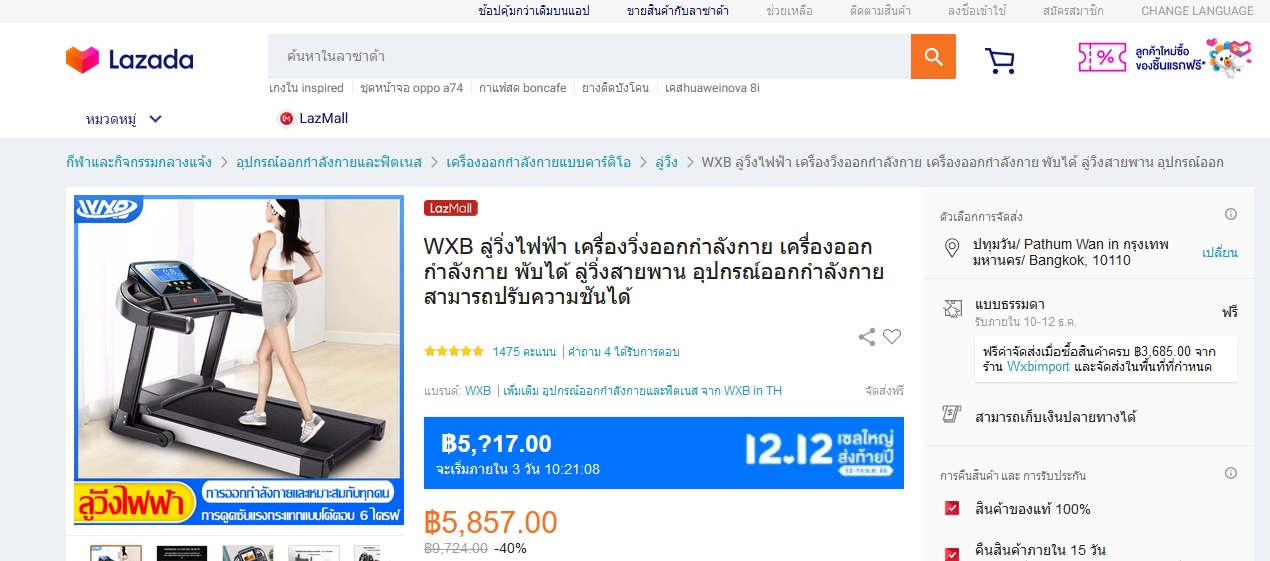Open CHANGE LANGUAGE menu
Image resolution: width=1270 pixels, height=561 pixels.
[x=1197, y=11]
